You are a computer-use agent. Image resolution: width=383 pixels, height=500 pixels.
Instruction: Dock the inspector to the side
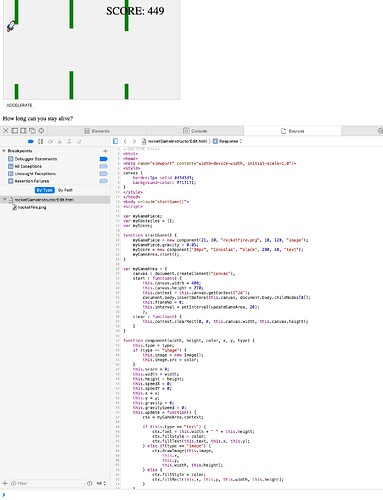click(23, 131)
